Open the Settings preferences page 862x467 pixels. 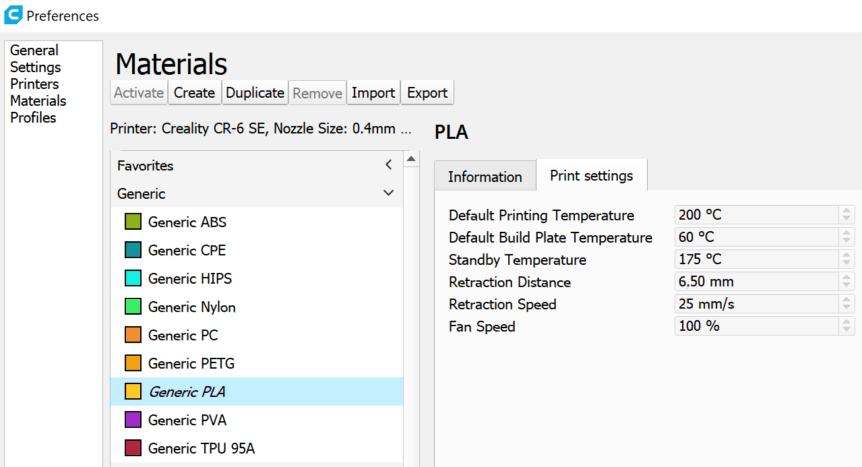click(x=35, y=67)
